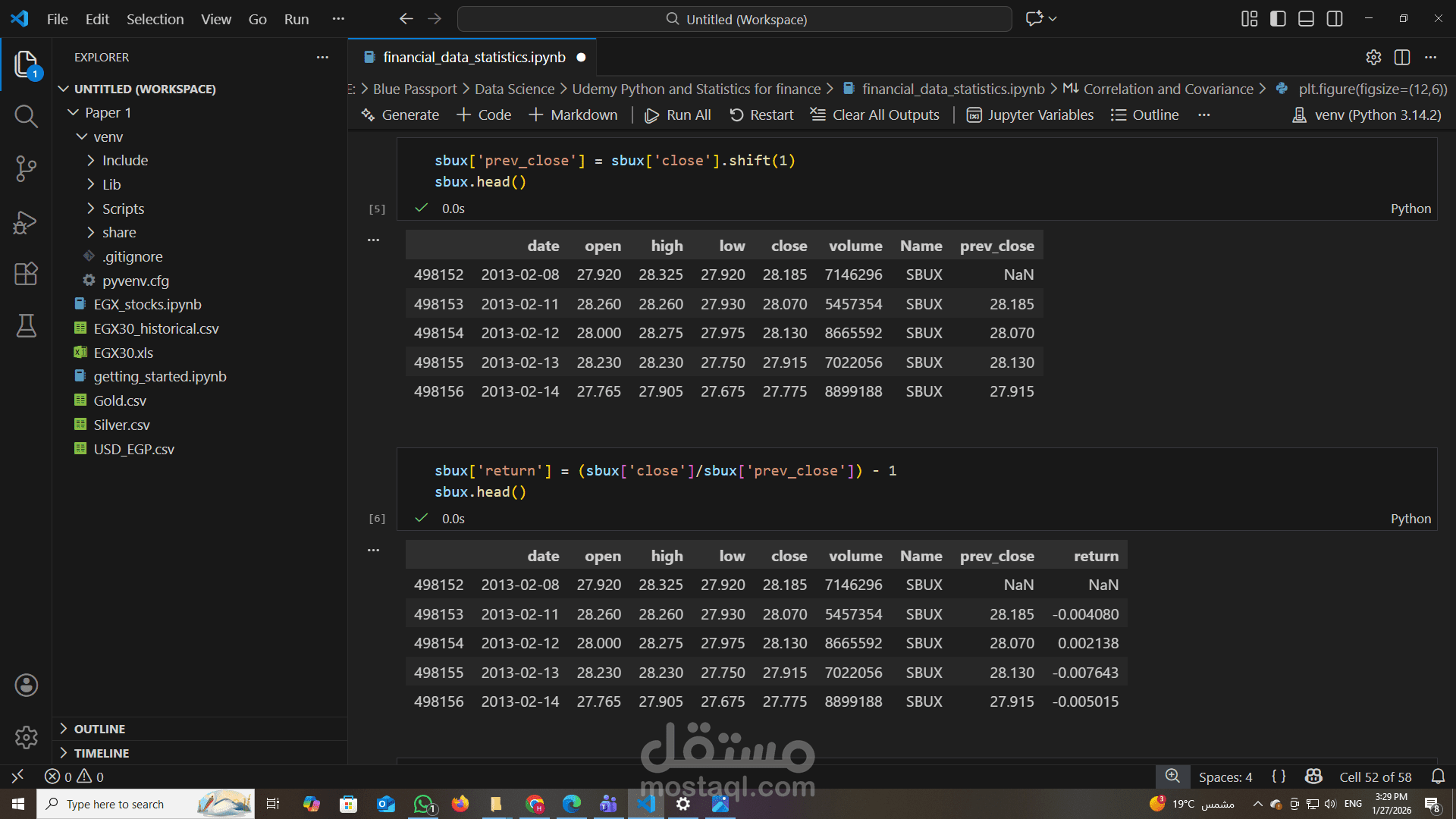Toggle the secondary side bar layout button
The height and width of the screenshot is (819, 1456).
click(1335, 19)
